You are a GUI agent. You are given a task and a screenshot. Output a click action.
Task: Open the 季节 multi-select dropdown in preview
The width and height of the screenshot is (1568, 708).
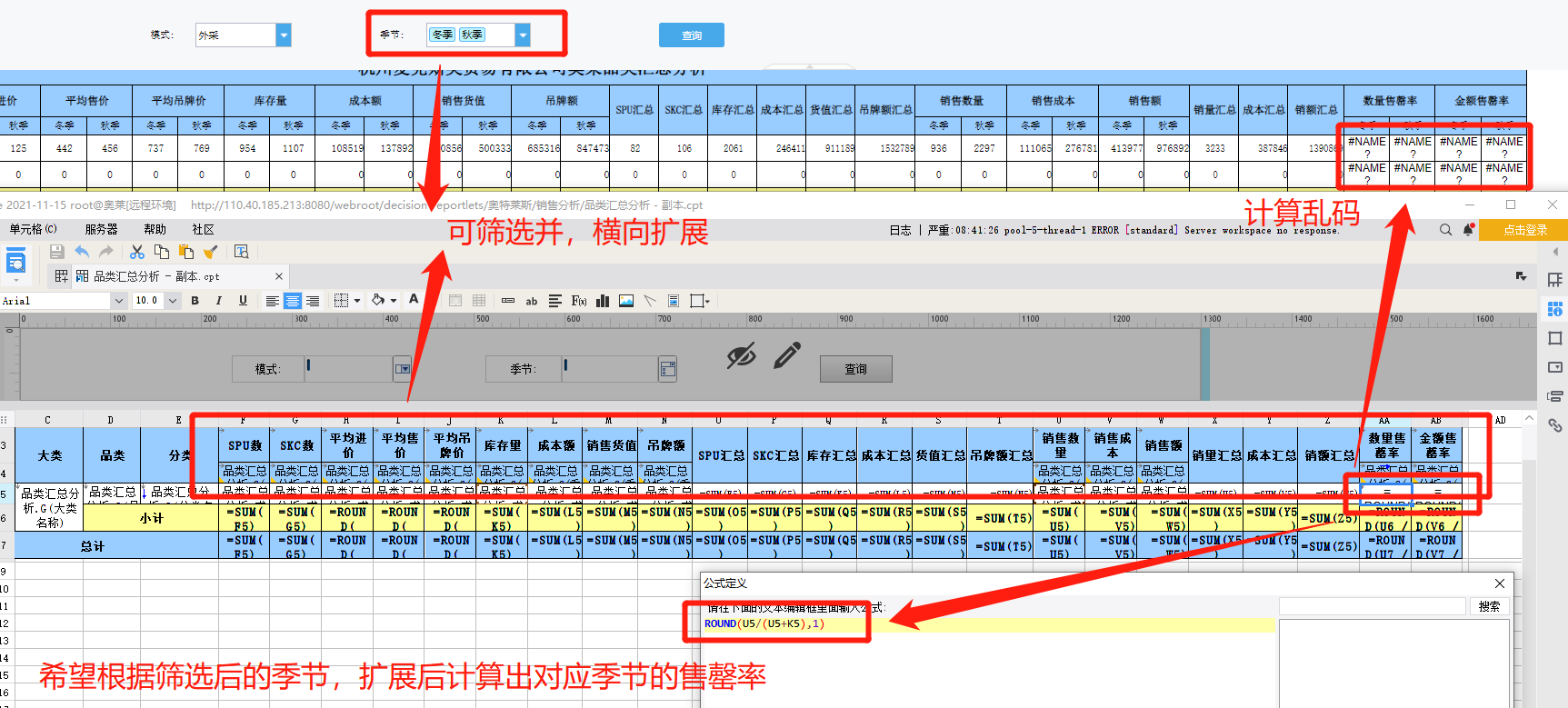pyautogui.click(x=523, y=35)
